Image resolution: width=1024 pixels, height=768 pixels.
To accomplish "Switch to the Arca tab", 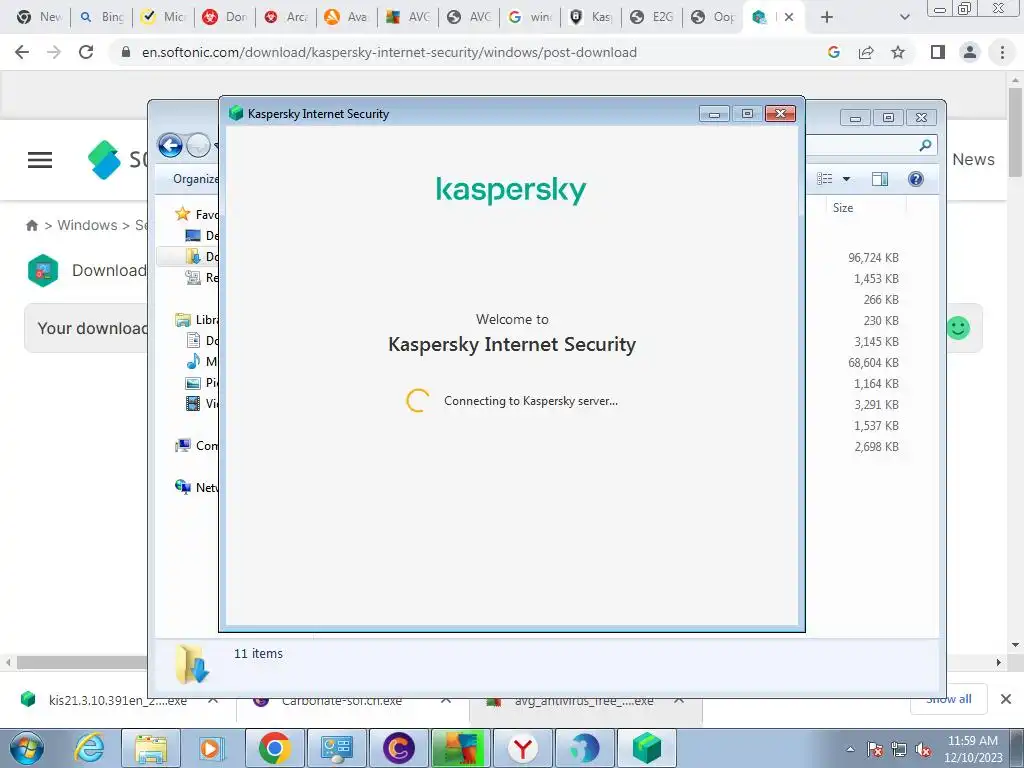I will pyautogui.click(x=287, y=17).
